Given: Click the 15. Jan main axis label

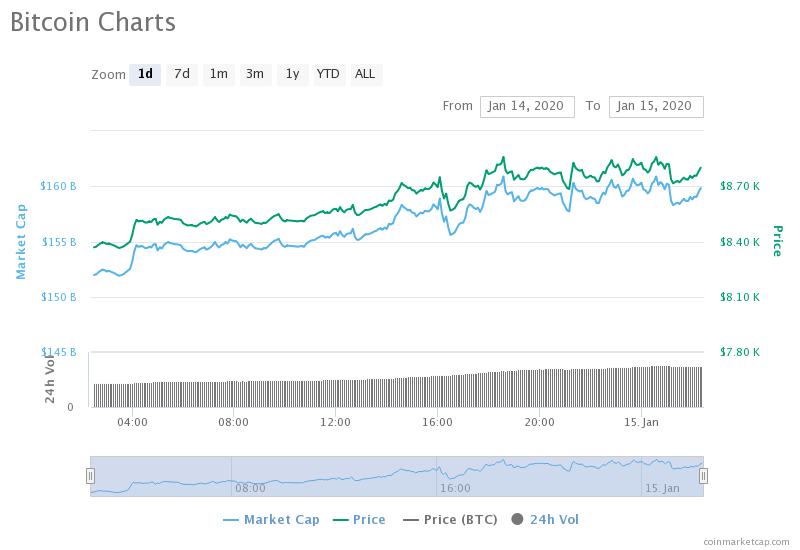Looking at the screenshot, I should pos(641,422).
